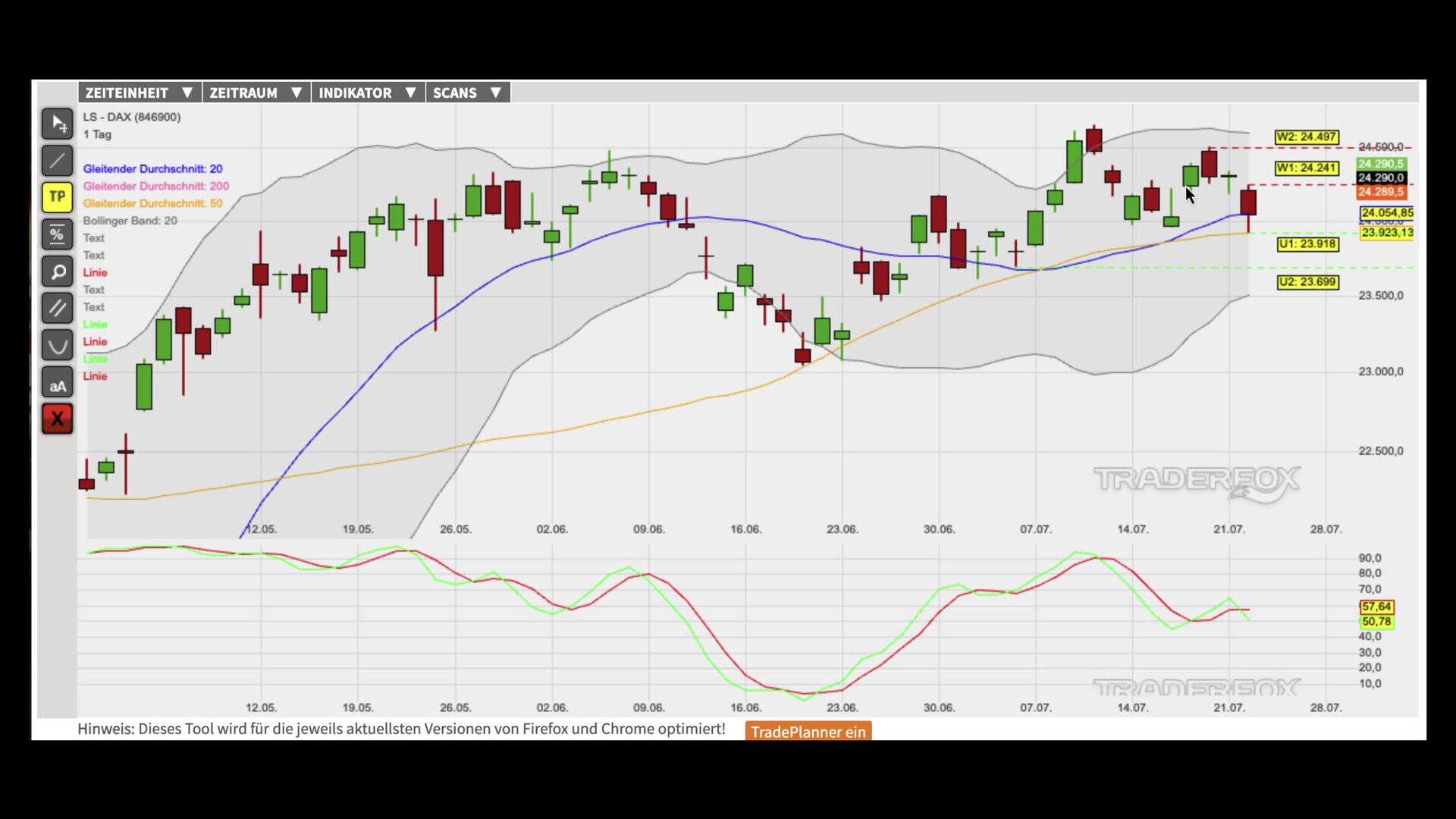The height and width of the screenshot is (819, 1456).
Task: Select the pointer cursor tool
Action: click(x=58, y=124)
